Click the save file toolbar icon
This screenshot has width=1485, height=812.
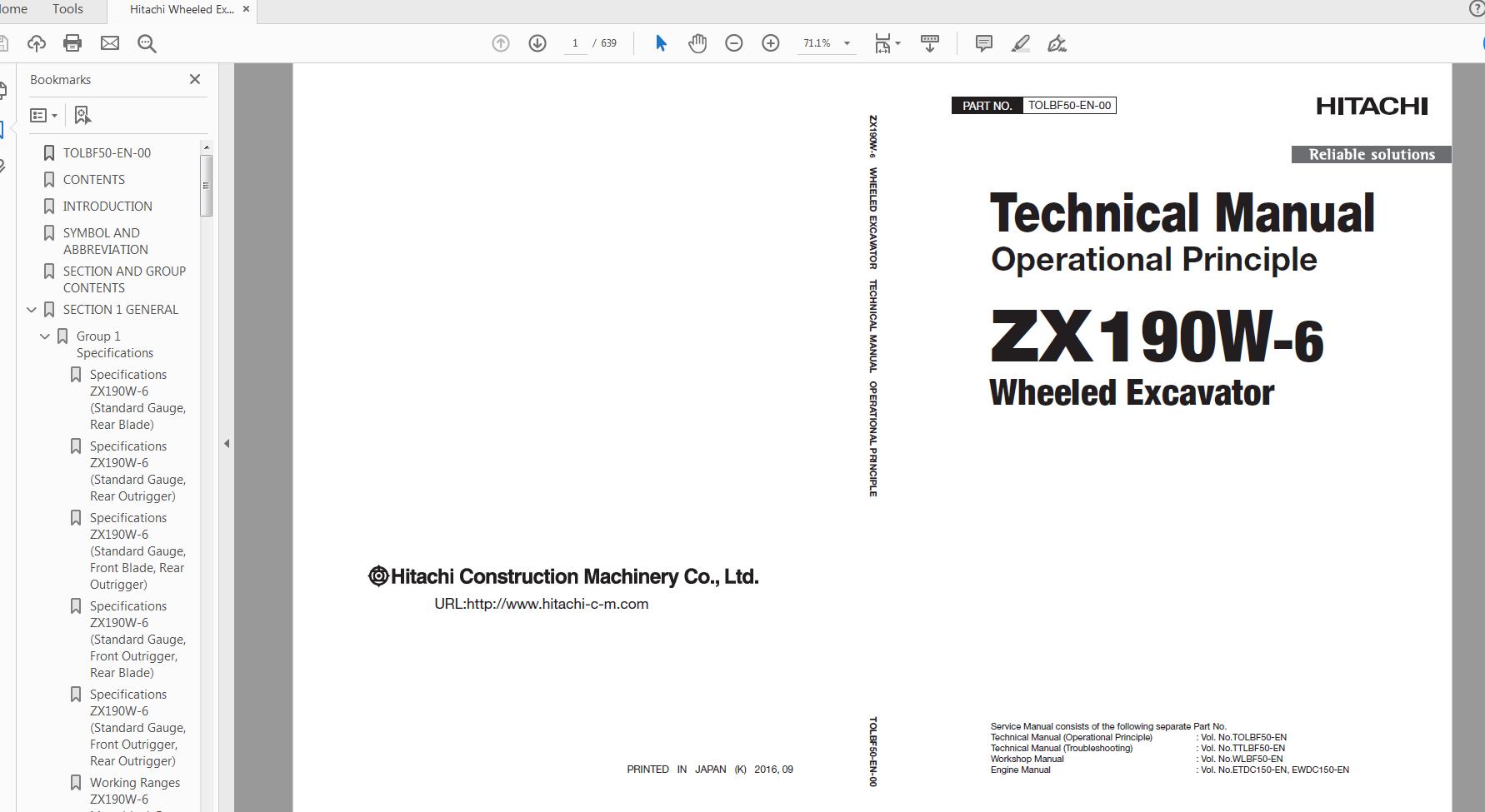pos(3,43)
